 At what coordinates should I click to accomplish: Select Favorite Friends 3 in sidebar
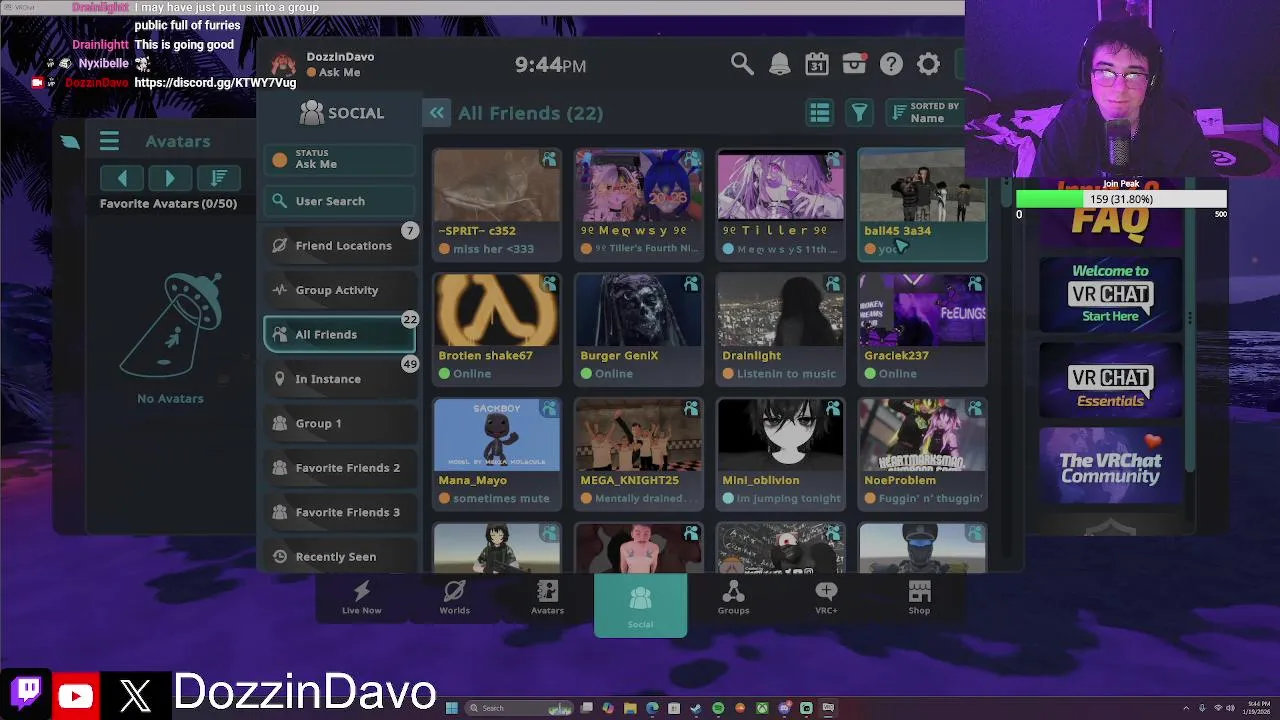point(340,512)
